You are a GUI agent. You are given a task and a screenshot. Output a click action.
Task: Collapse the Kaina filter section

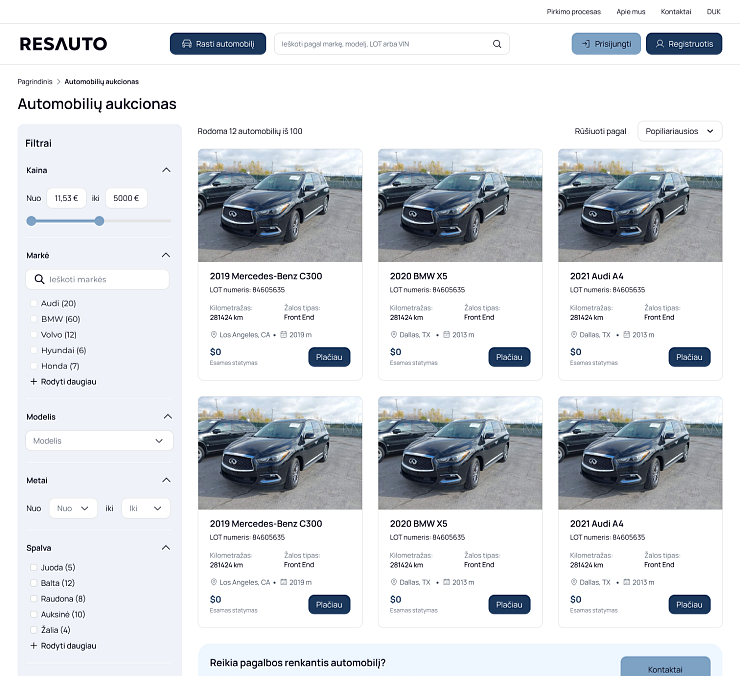166,170
